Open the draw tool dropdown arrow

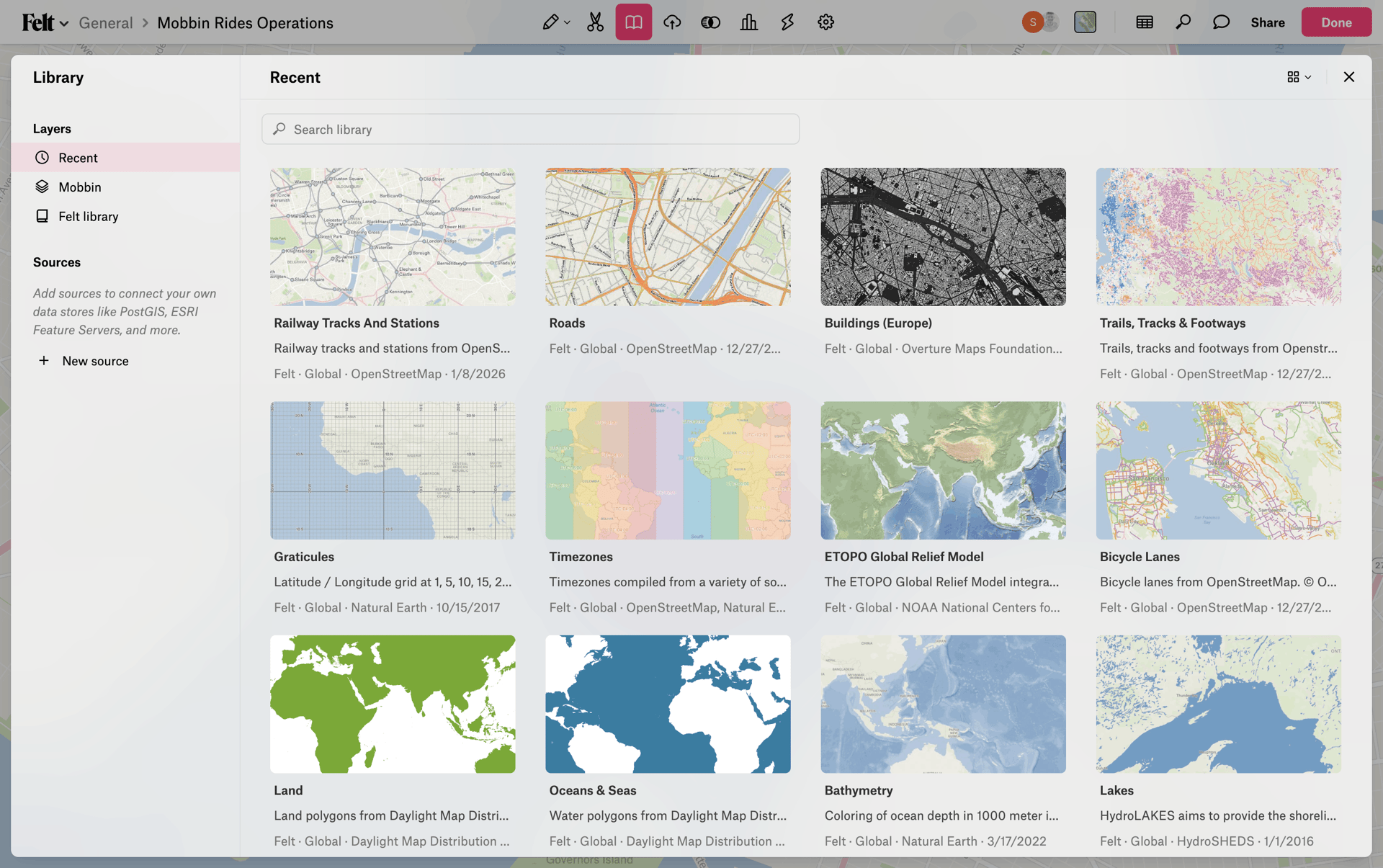point(568,23)
